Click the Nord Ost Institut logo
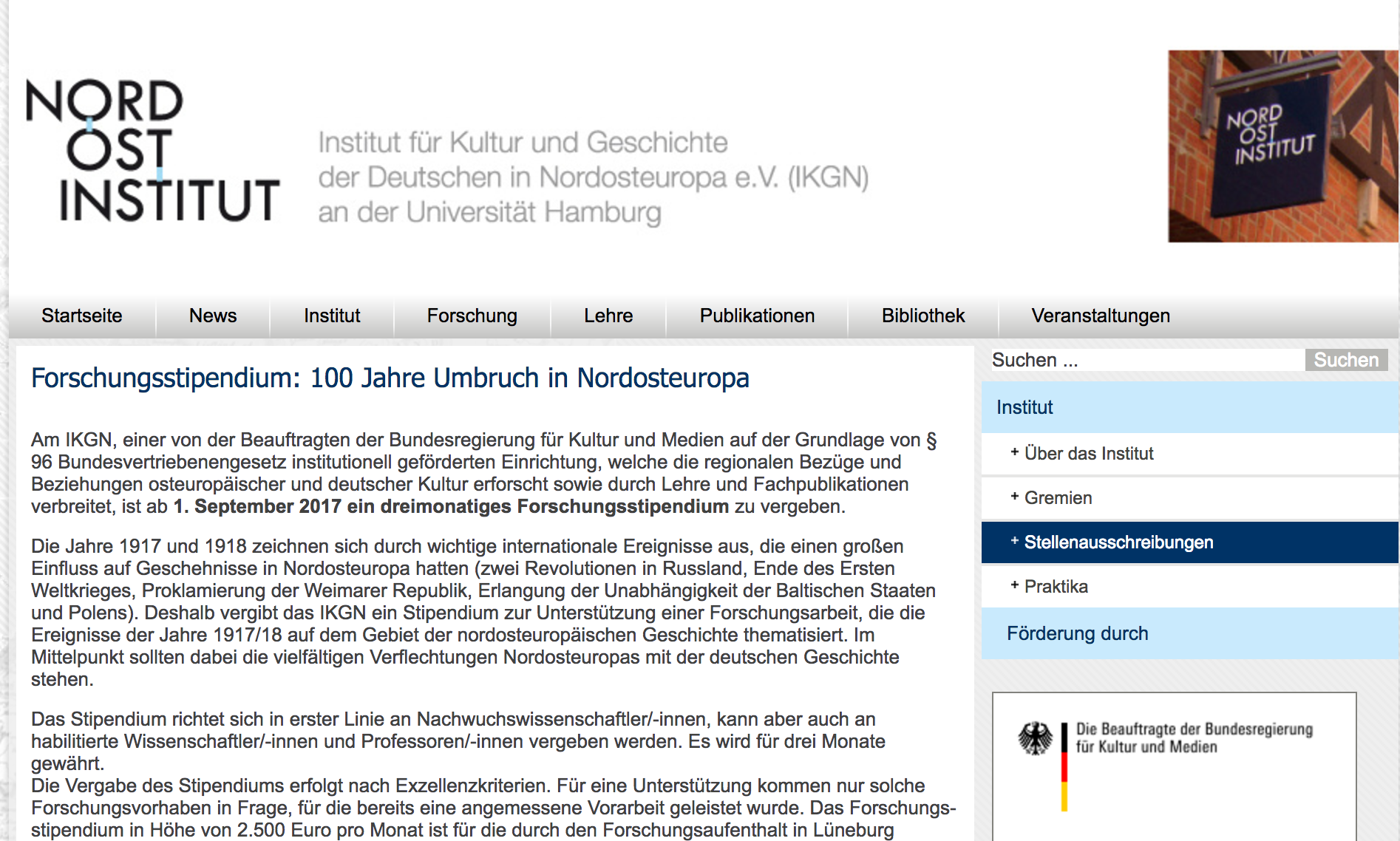This screenshot has width=1400, height=841. click(153, 150)
